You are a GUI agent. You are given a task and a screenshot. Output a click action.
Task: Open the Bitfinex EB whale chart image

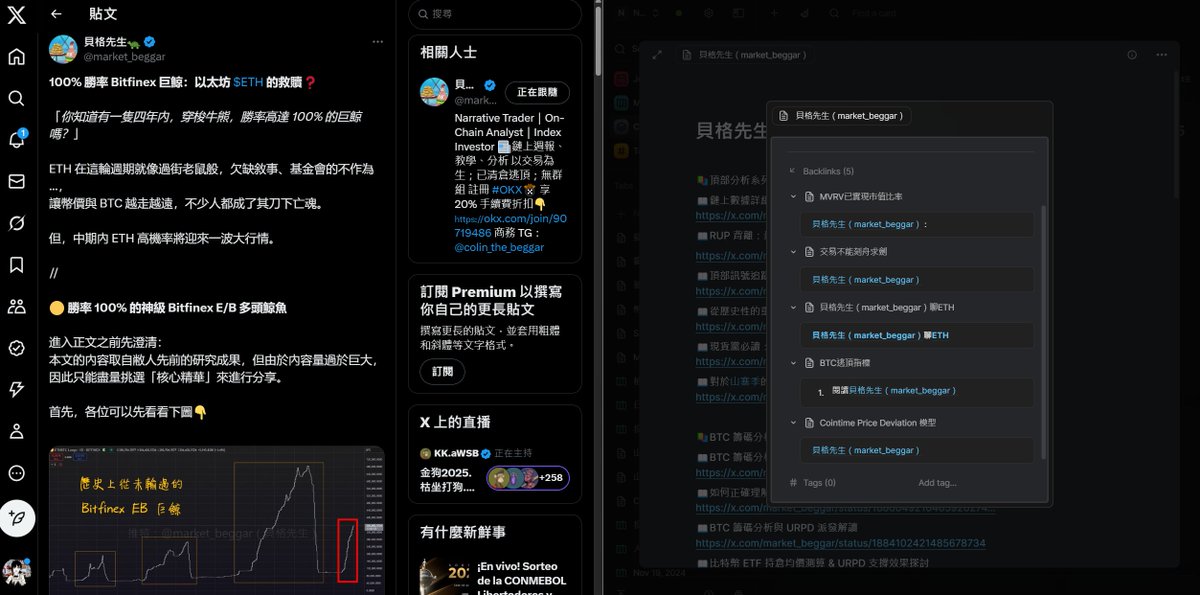pos(217,520)
